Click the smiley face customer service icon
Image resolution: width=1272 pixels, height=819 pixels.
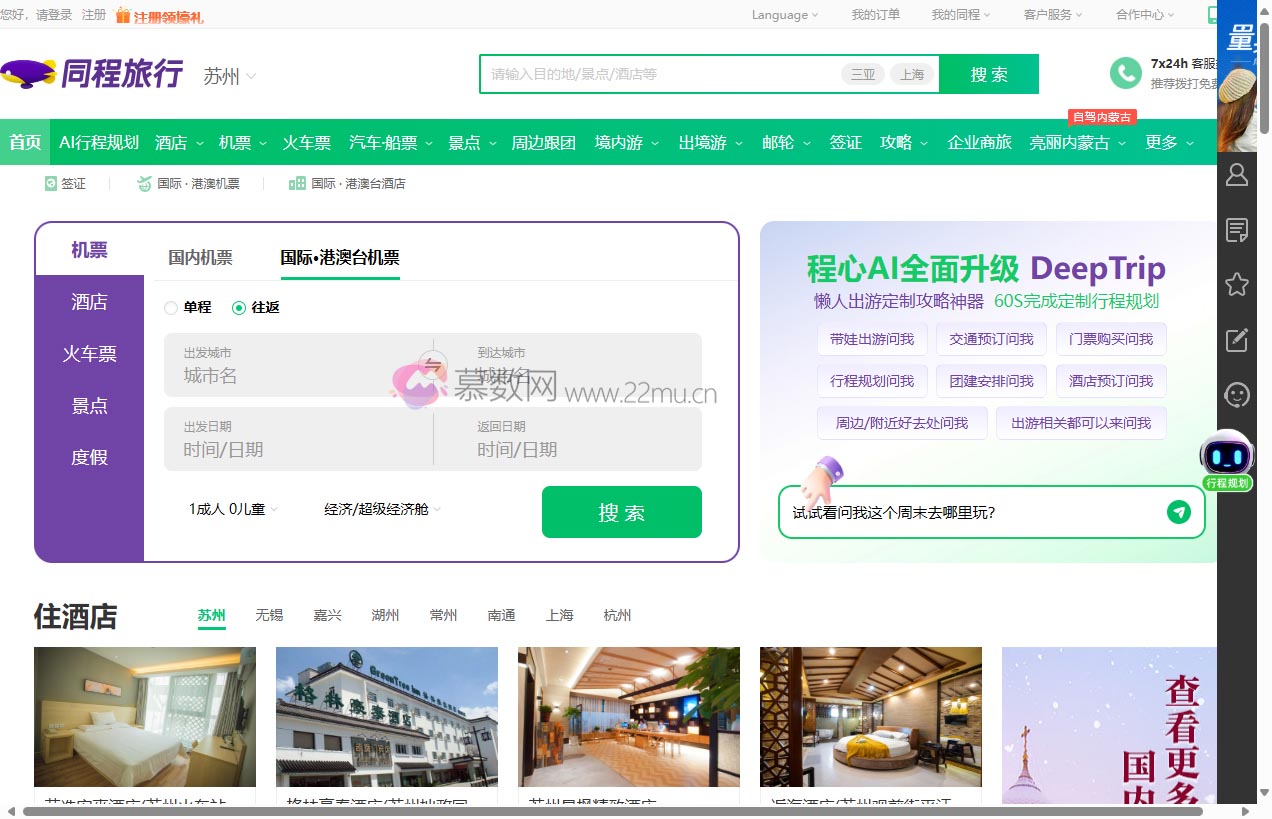tap(1237, 395)
